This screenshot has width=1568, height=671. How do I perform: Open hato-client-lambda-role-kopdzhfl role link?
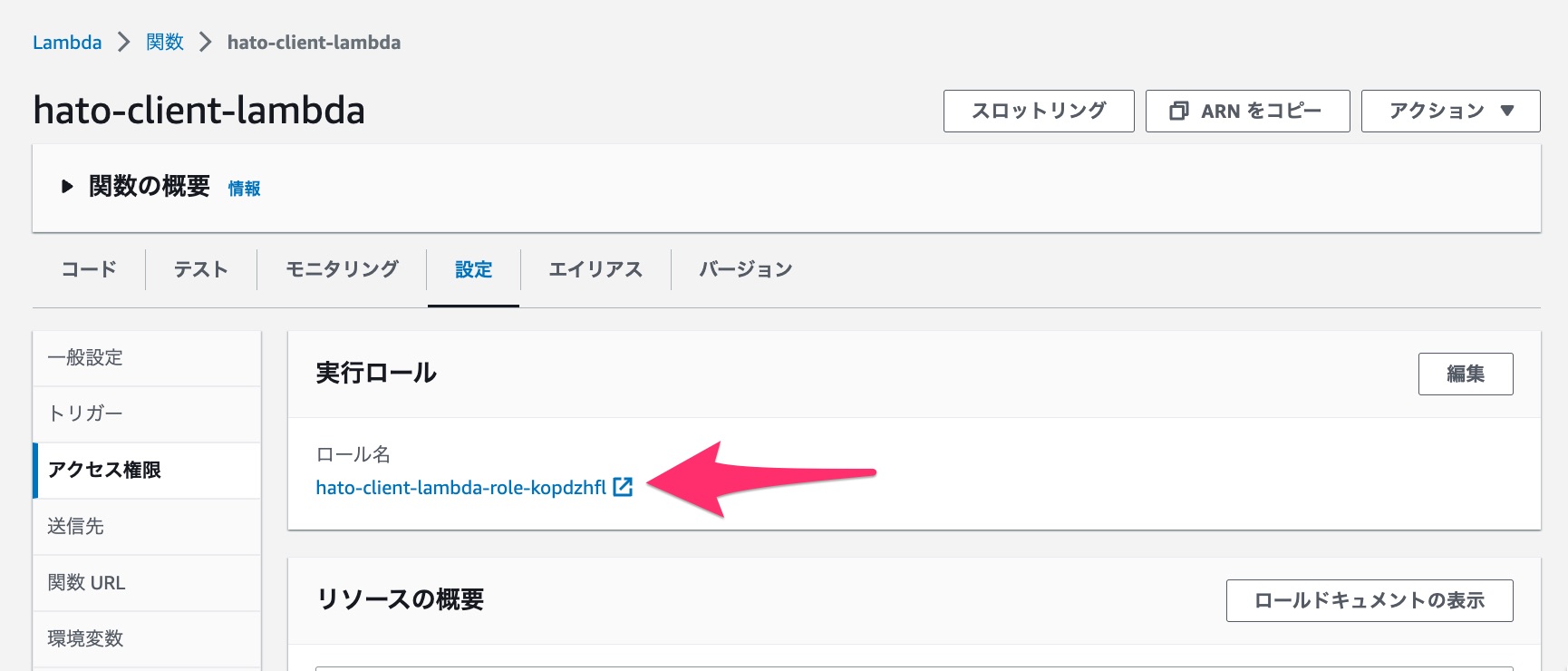point(458,487)
